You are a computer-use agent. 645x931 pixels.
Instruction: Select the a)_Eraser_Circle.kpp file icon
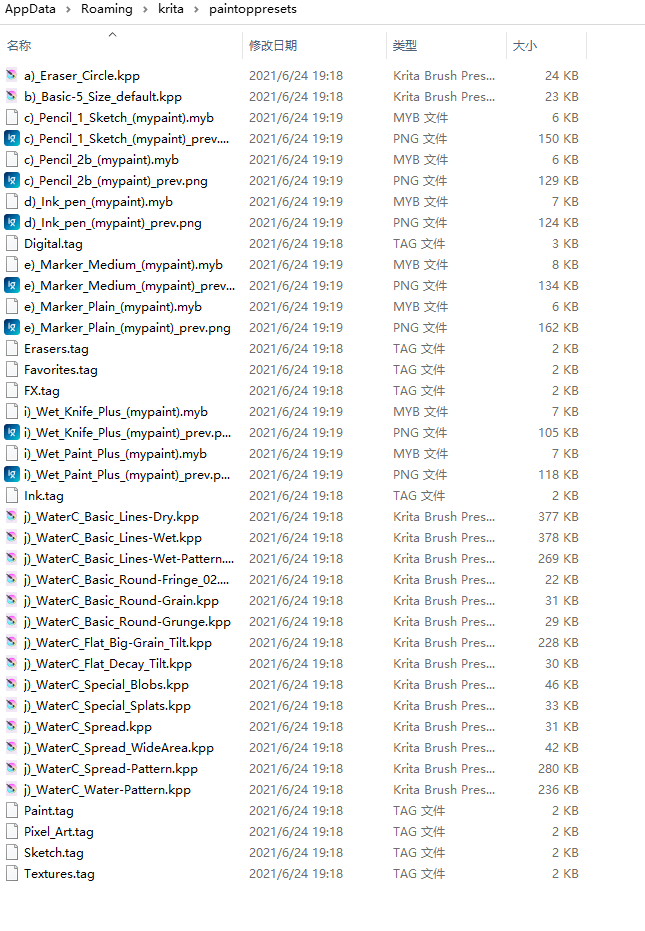(11, 75)
